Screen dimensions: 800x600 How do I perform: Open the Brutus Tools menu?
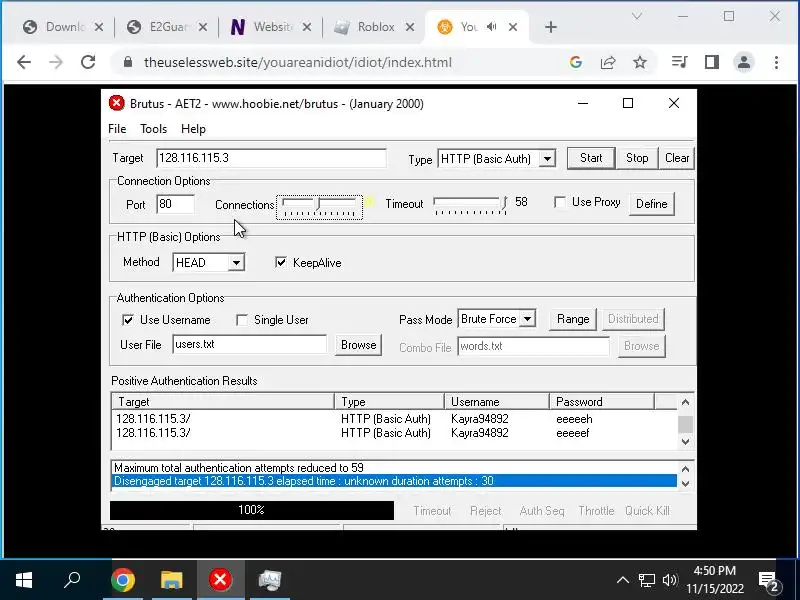click(x=154, y=129)
